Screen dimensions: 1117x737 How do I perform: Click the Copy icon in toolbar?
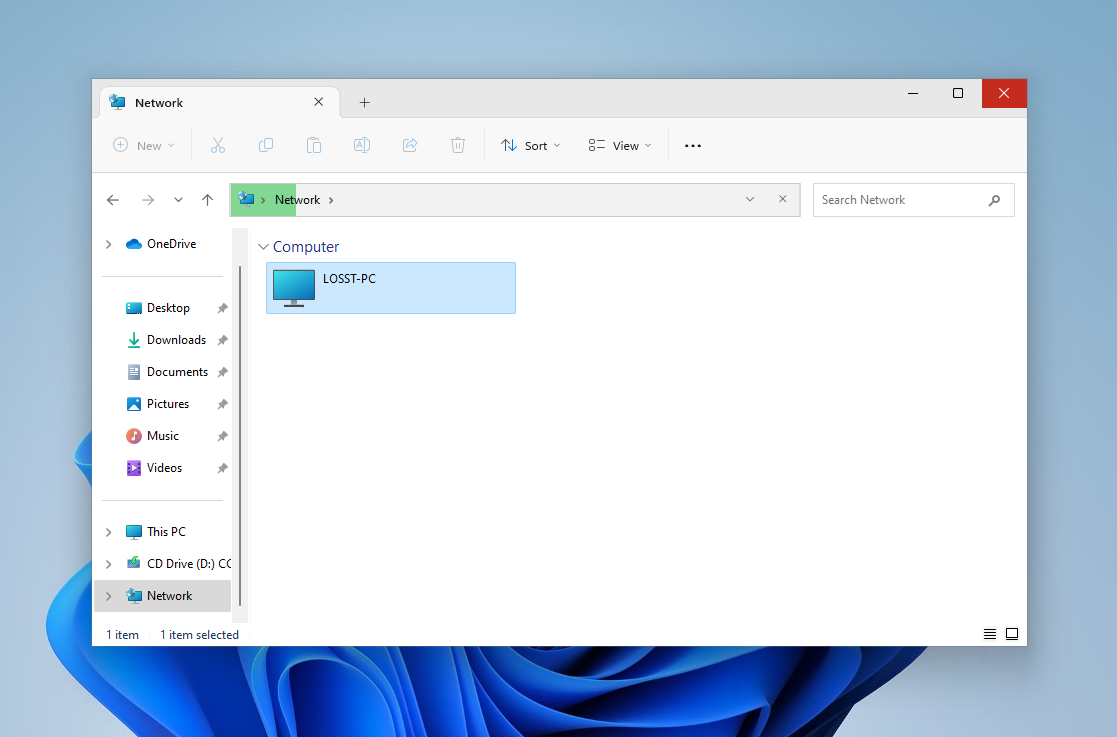point(266,145)
